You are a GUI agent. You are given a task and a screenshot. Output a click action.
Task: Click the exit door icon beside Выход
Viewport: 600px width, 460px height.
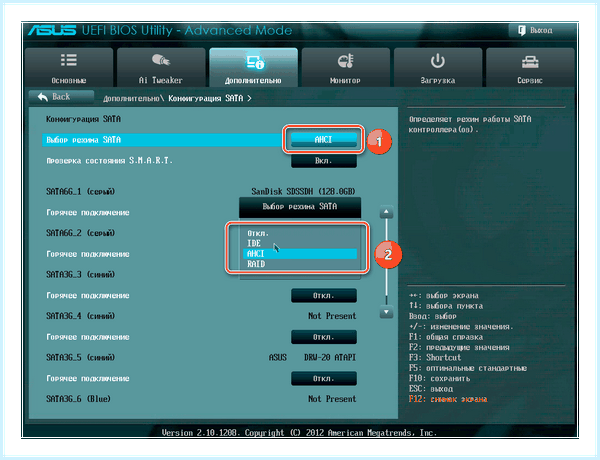(x=522, y=30)
